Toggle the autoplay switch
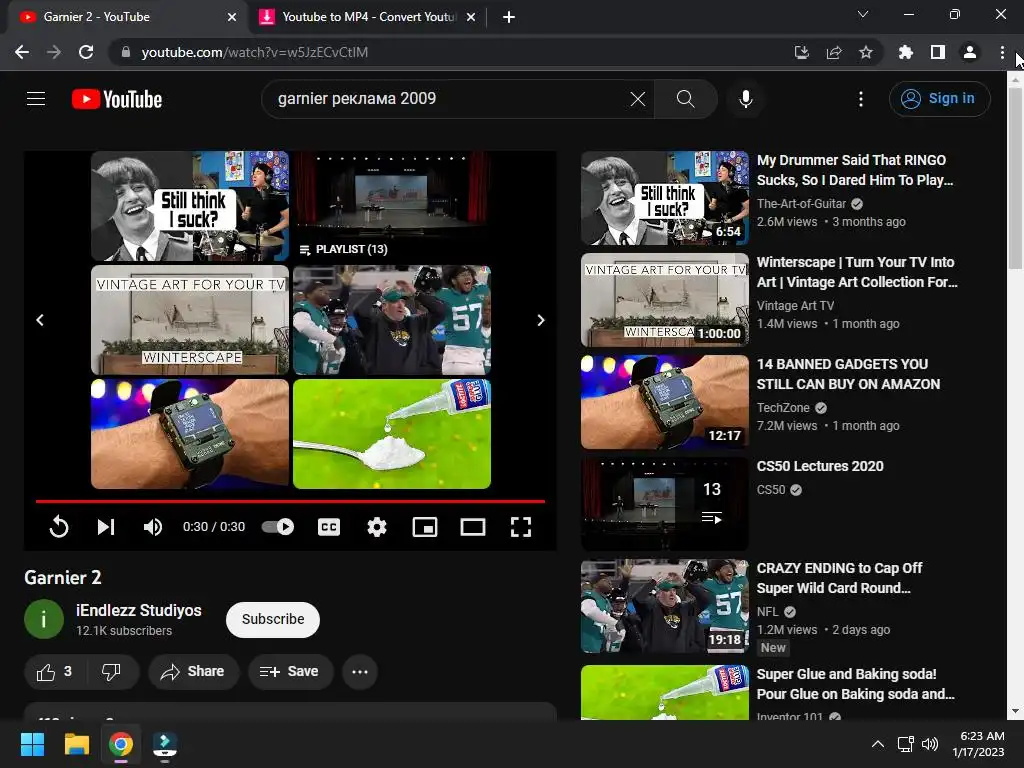Image resolution: width=1024 pixels, height=768 pixels. 278,526
